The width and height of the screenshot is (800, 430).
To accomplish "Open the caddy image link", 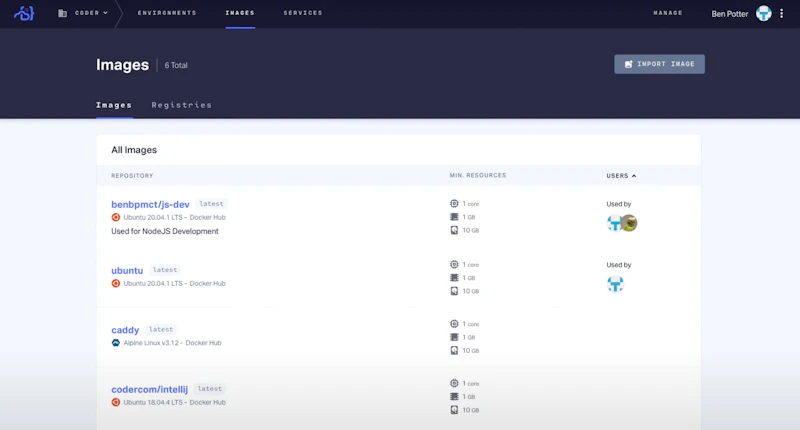I will [125, 330].
